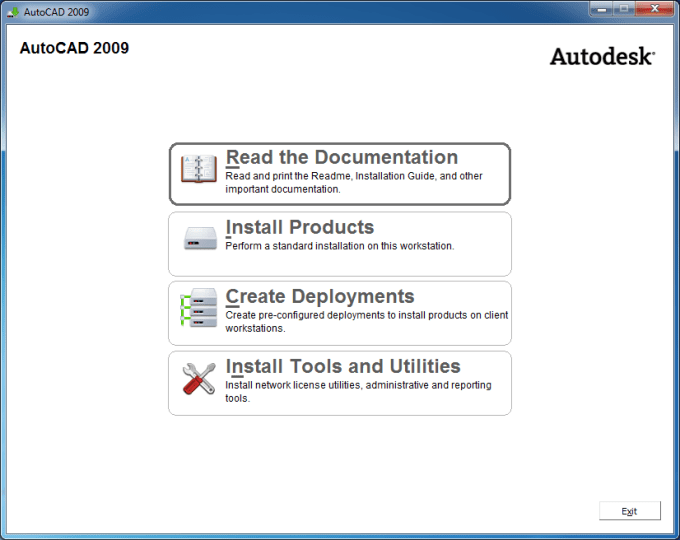Click the wrench and screwdriver tools icon
This screenshot has width=680, height=540.
coord(199,379)
